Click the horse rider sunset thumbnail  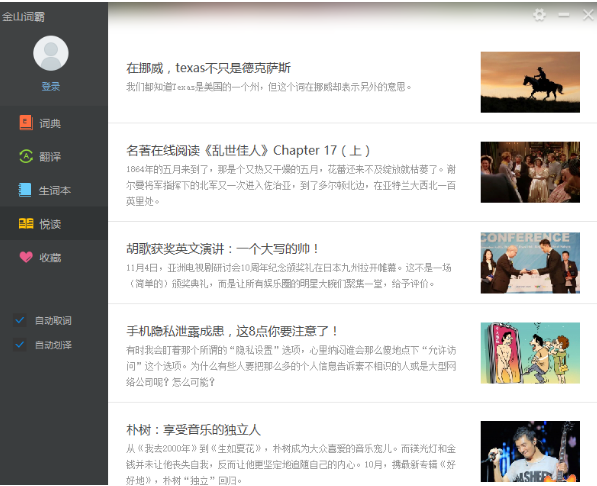pos(530,82)
